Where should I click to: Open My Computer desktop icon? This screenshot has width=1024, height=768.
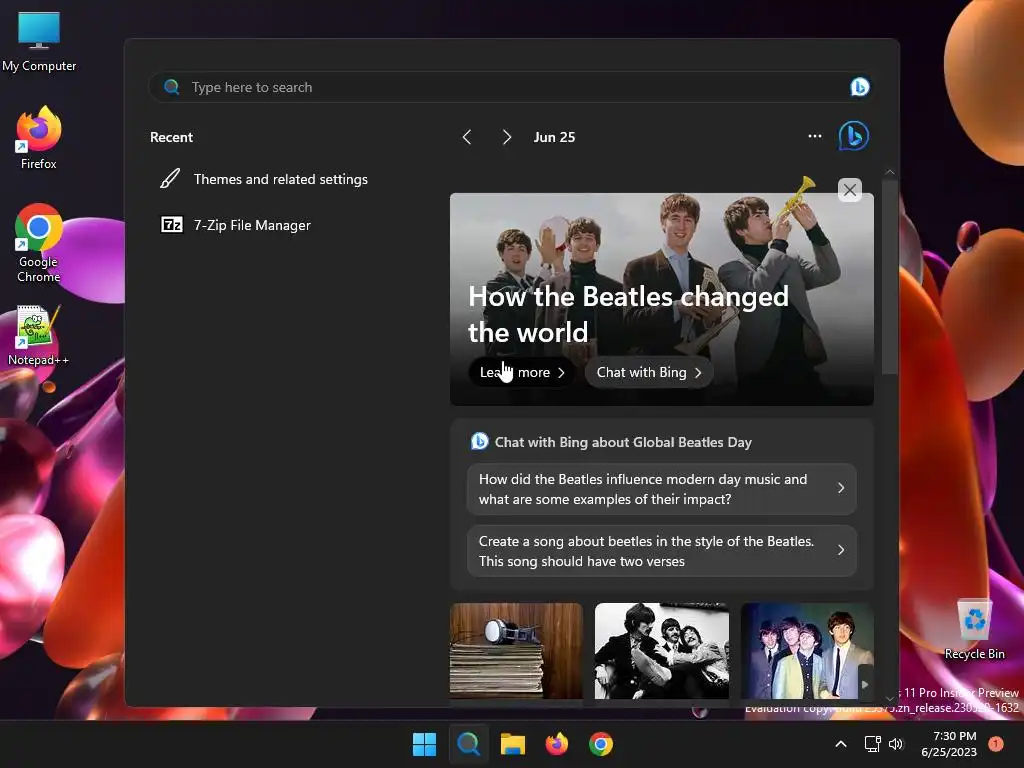39,42
